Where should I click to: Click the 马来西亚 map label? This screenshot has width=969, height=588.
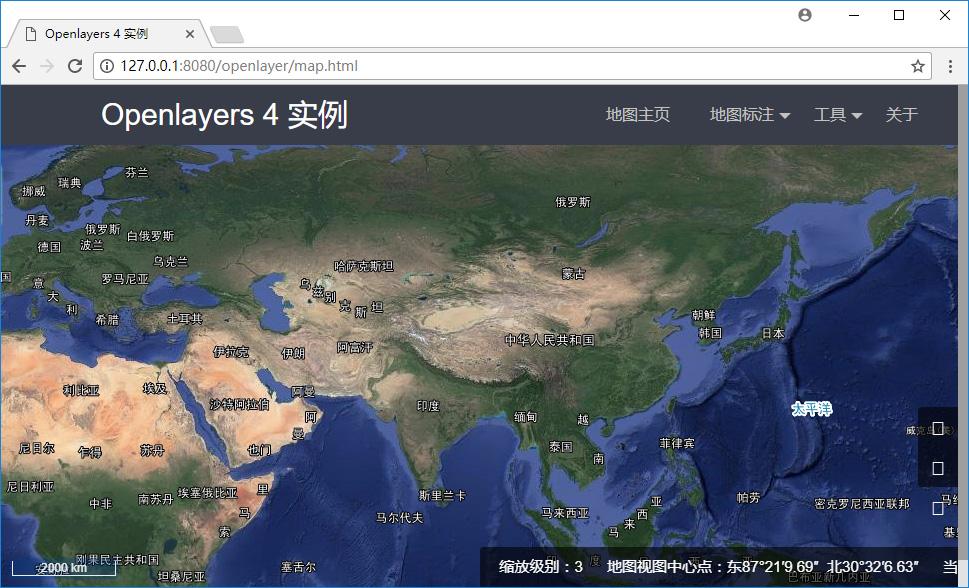[565, 513]
